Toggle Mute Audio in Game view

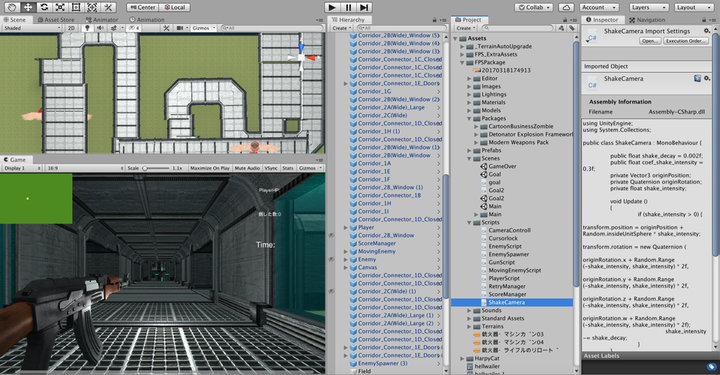click(x=247, y=168)
